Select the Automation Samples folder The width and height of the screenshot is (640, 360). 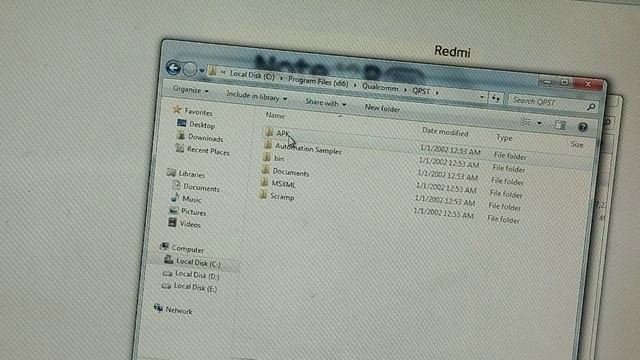[x=302, y=148]
